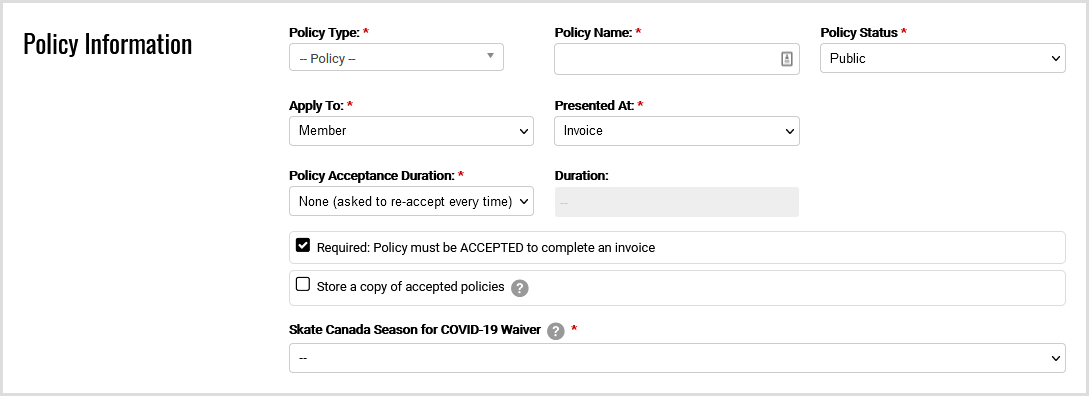Open the Presented At dropdown showing Invoice
Viewport: 1089px width, 396px height.
(x=676, y=131)
